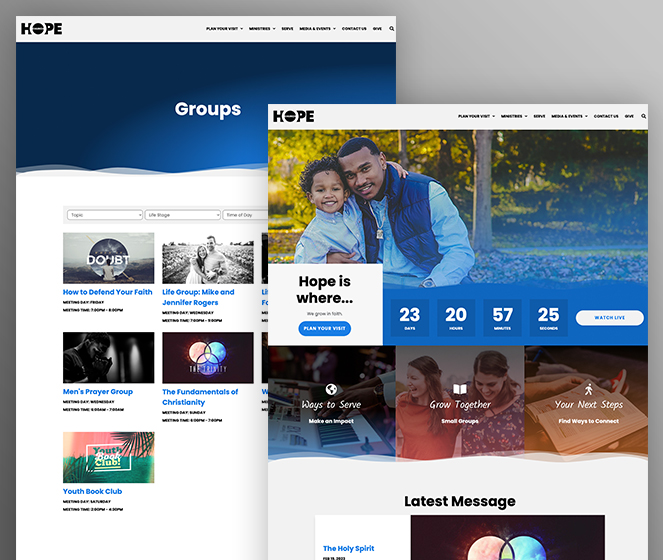Open the Topic filter dropdown
The height and width of the screenshot is (560, 663).
tap(105, 215)
